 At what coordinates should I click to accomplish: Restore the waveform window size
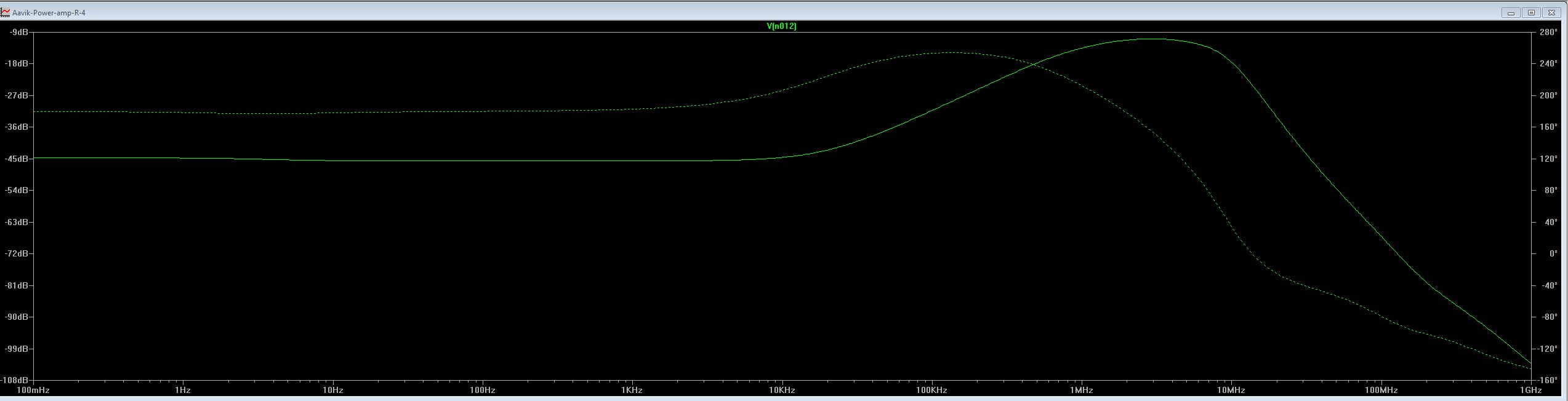pos(1531,12)
